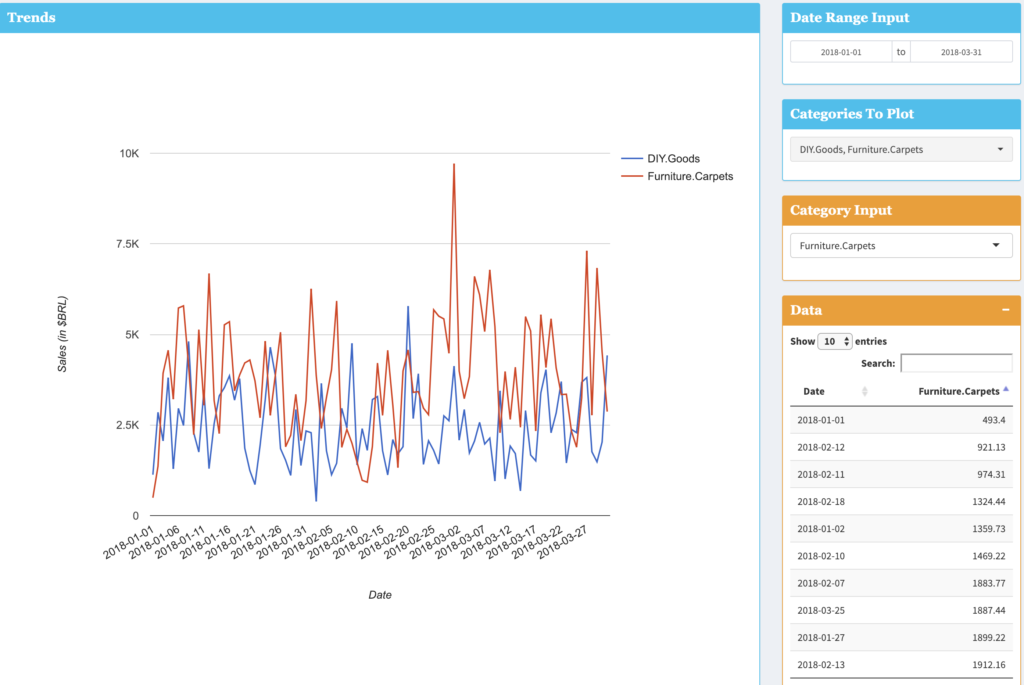The height and width of the screenshot is (685, 1024).
Task: Open the Category Input dropdown
Action: click(900, 246)
